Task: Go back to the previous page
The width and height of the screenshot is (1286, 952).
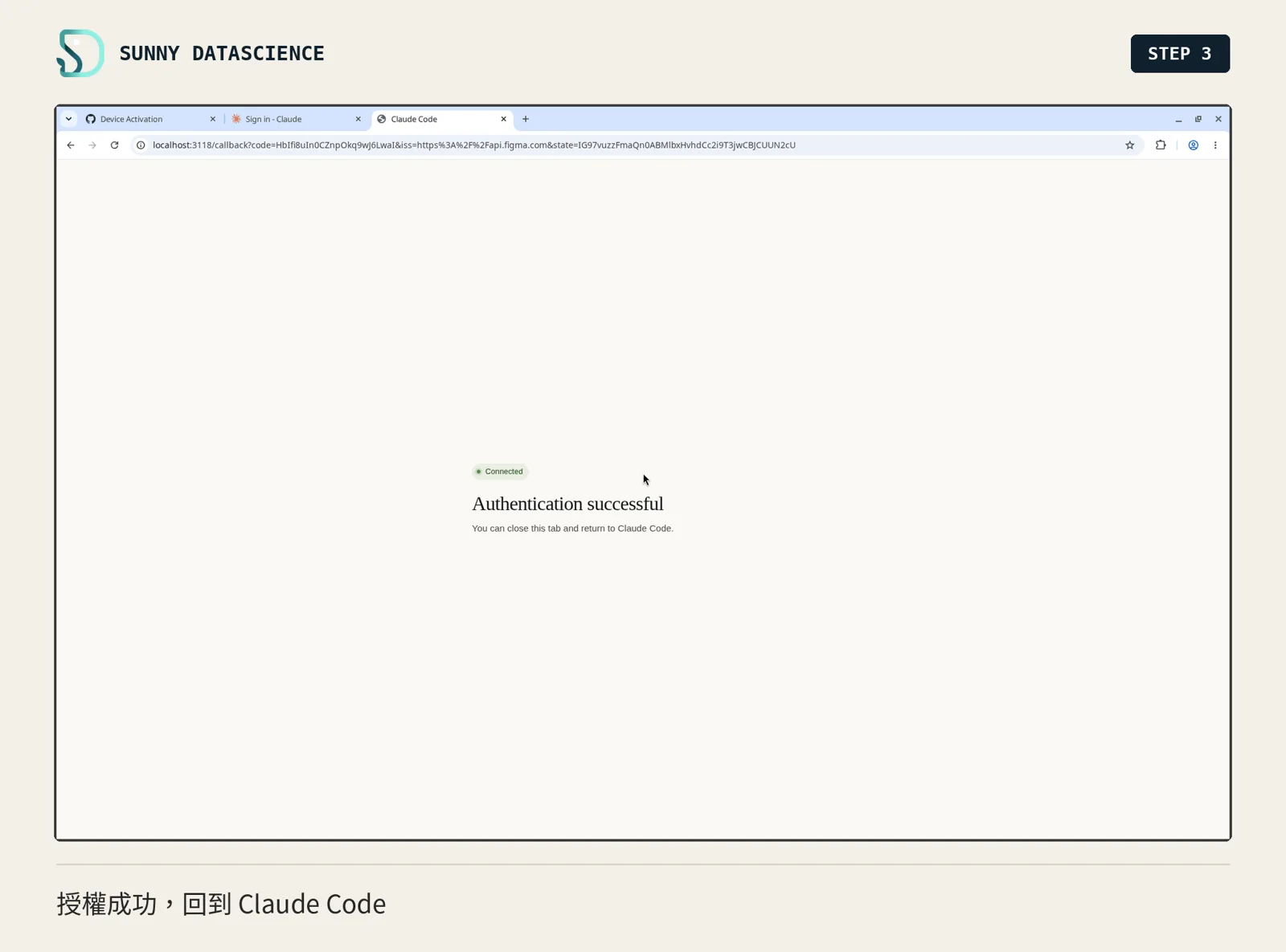Action: [x=71, y=145]
